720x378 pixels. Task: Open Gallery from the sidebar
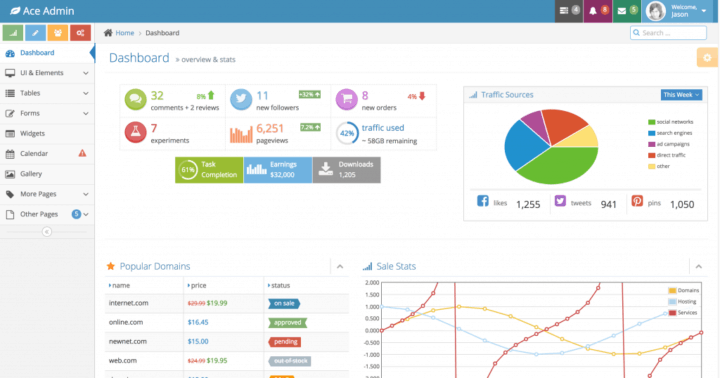[47, 174]
